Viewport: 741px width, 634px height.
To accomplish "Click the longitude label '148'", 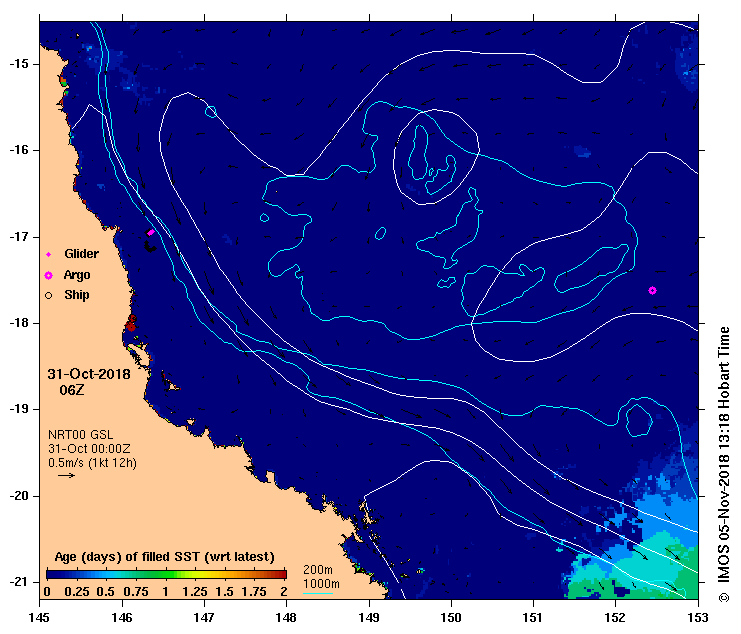I will (286, 617).
